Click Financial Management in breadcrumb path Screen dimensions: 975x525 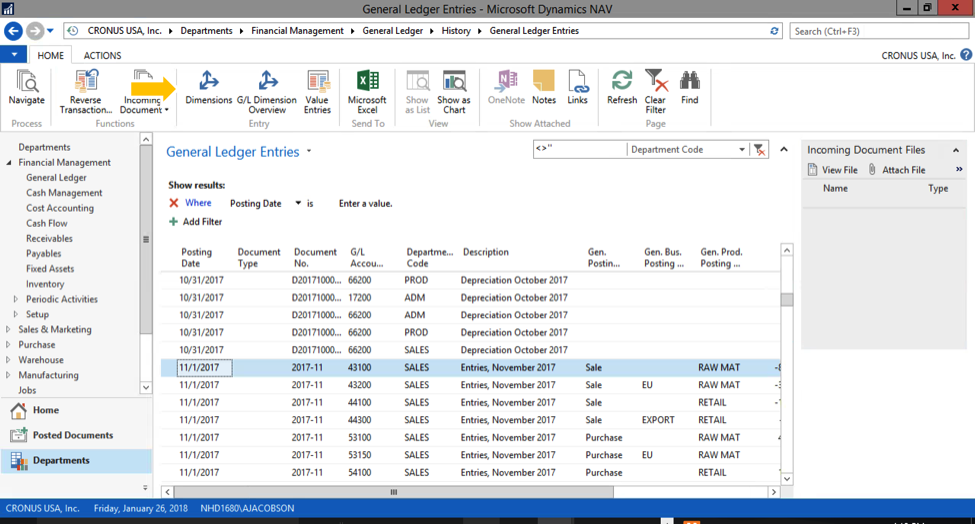[297, 30]
